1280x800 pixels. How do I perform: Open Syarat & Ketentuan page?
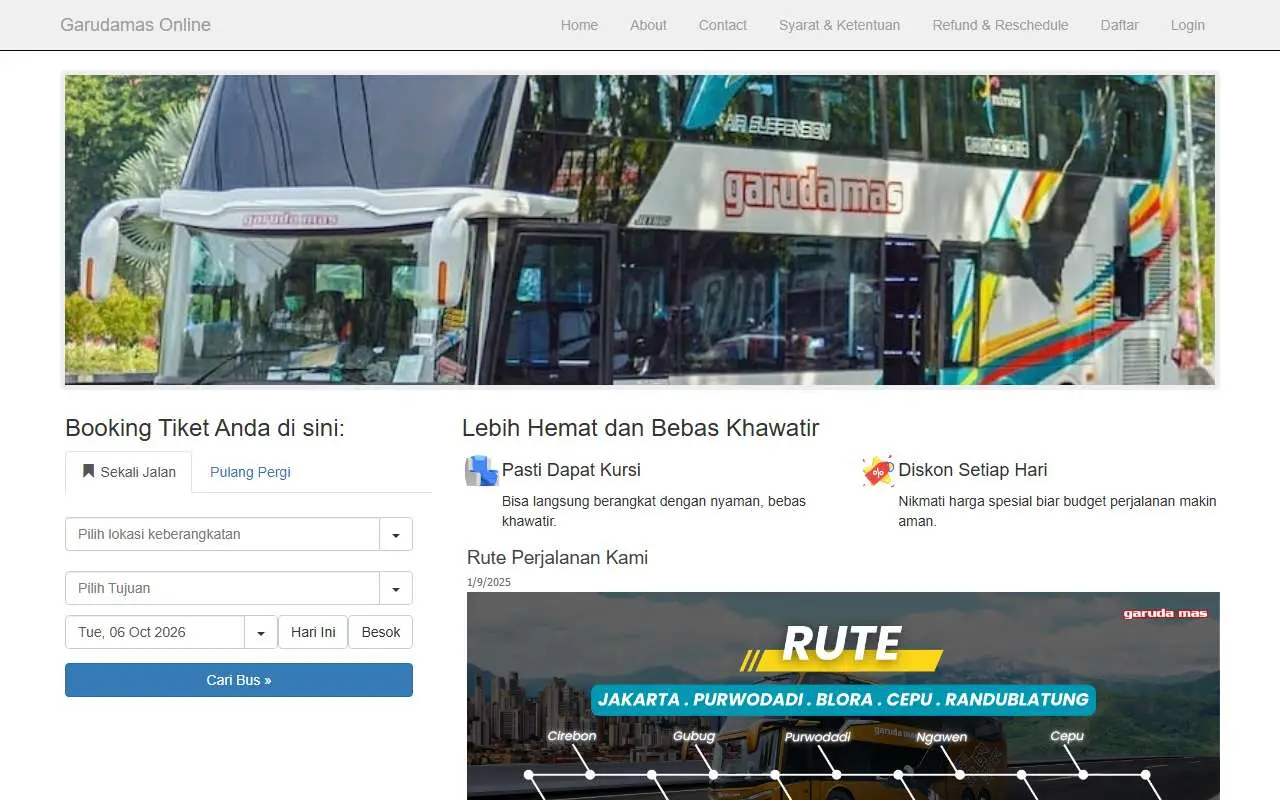(840, 25)
